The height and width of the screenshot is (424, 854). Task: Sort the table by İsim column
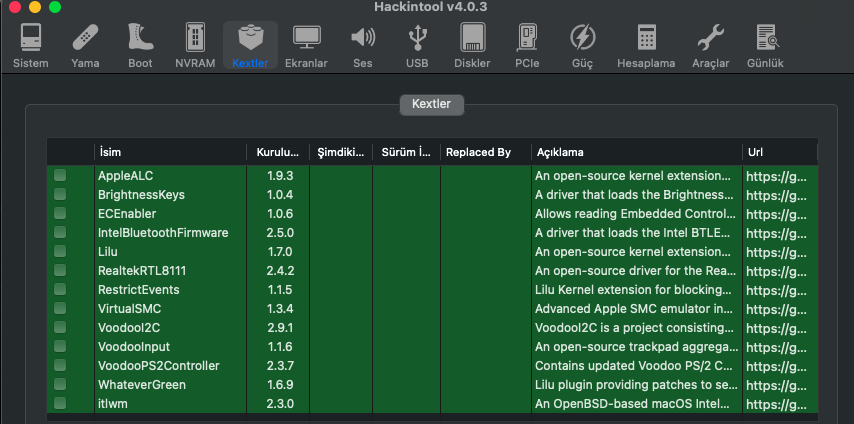pyautogui.click(x=170, y=152)
